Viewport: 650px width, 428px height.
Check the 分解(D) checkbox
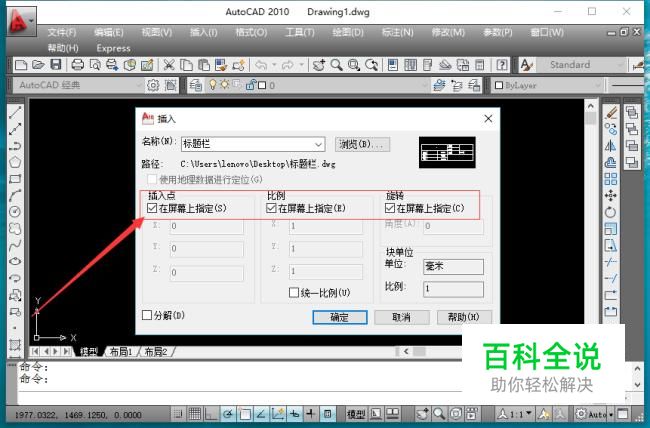[x=147, y=315]
